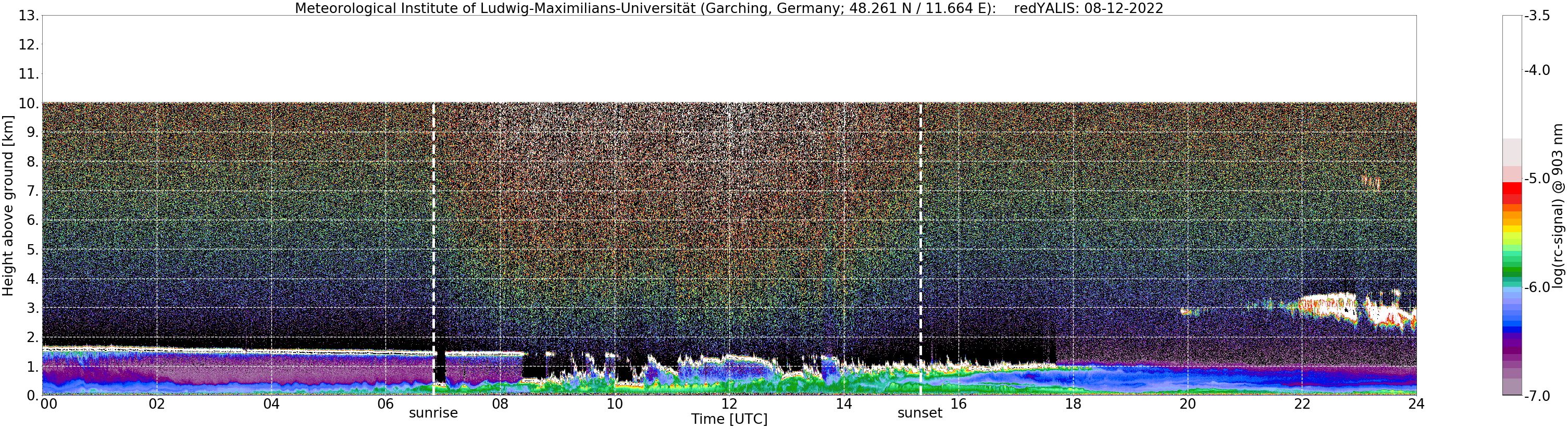The height and width of the screenshot is (429, 1568).
Task: Click the 'sunrise' label below the time axis
Action: point(433,413)
